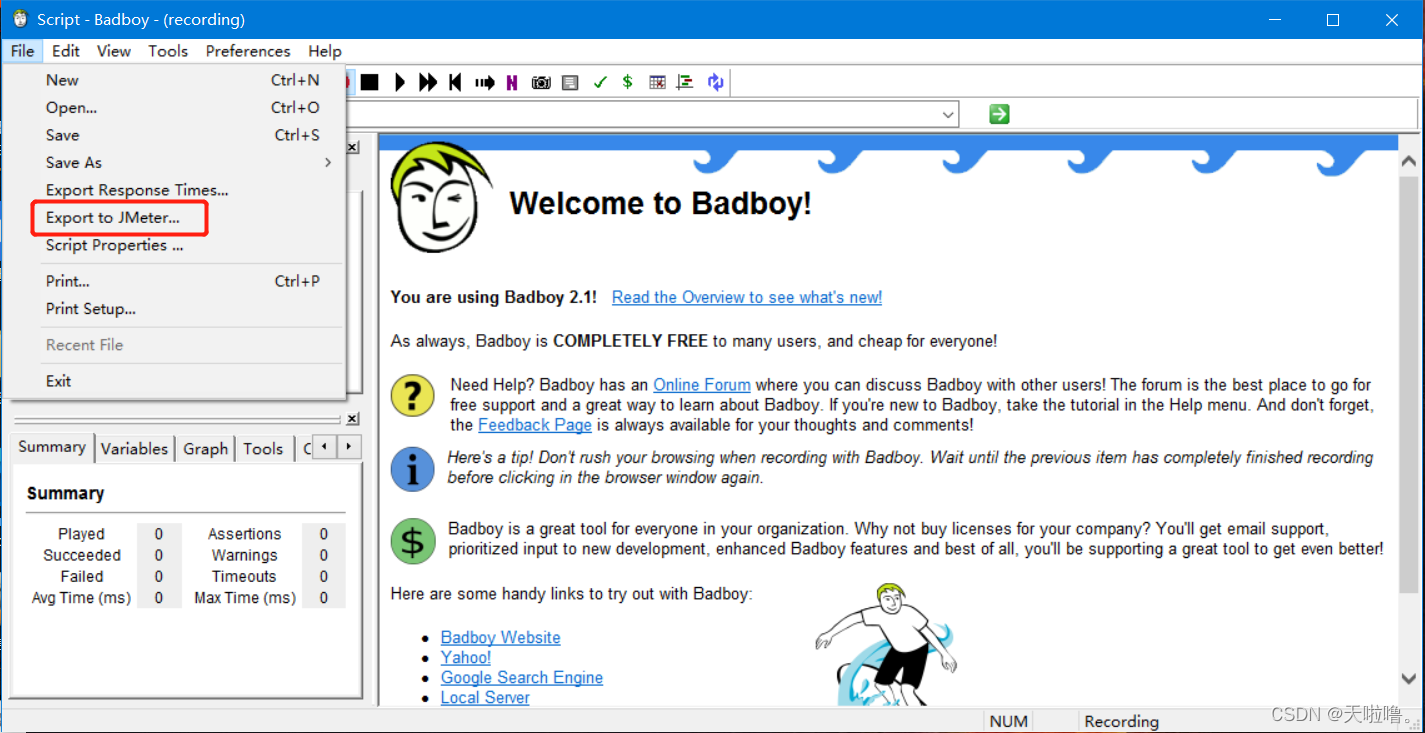The width and height of the screenshot is (1425, 733).
Task: Click the Played count value
Action: (159, 534)
